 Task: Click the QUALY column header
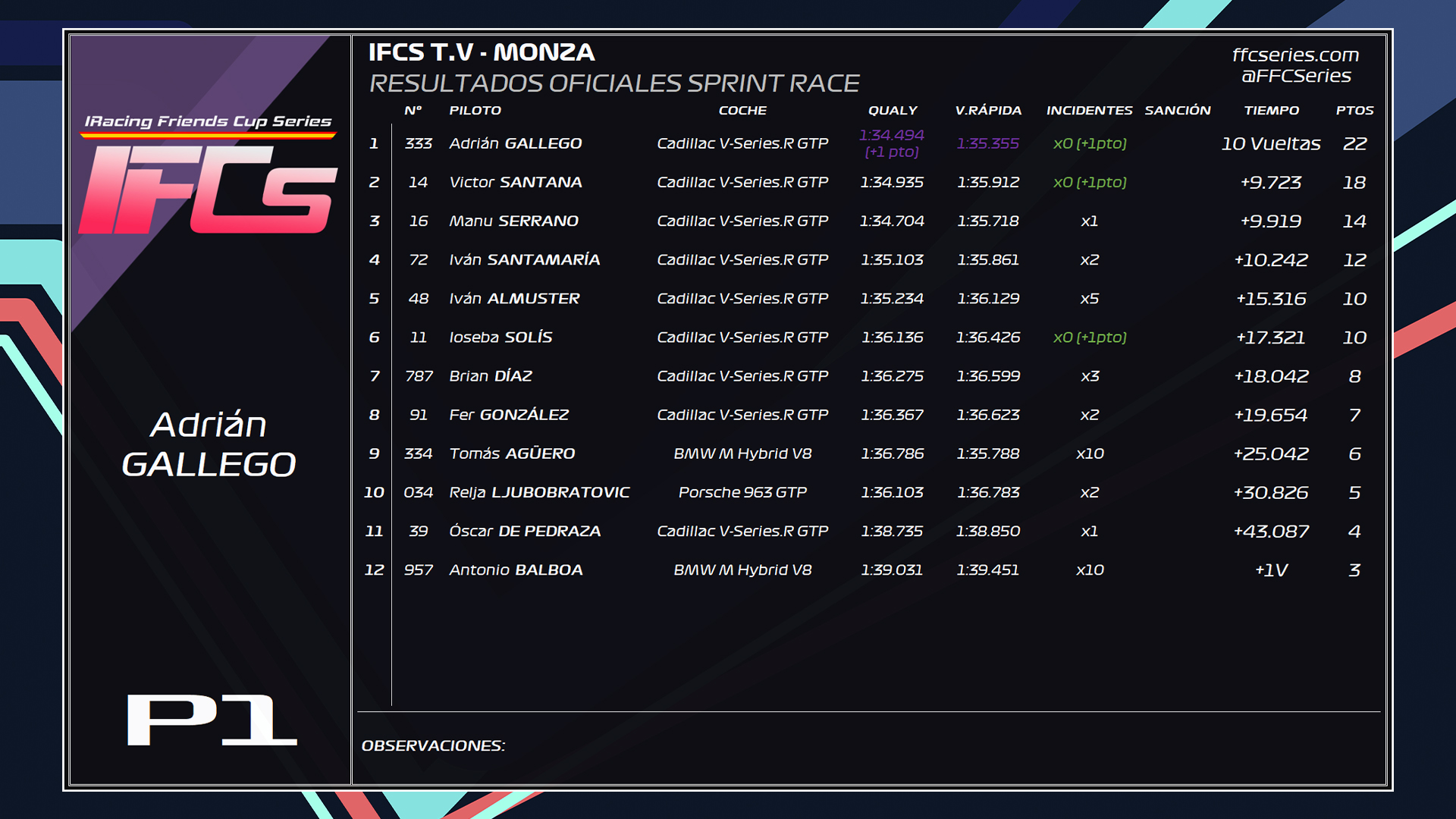tap(893, 110)
